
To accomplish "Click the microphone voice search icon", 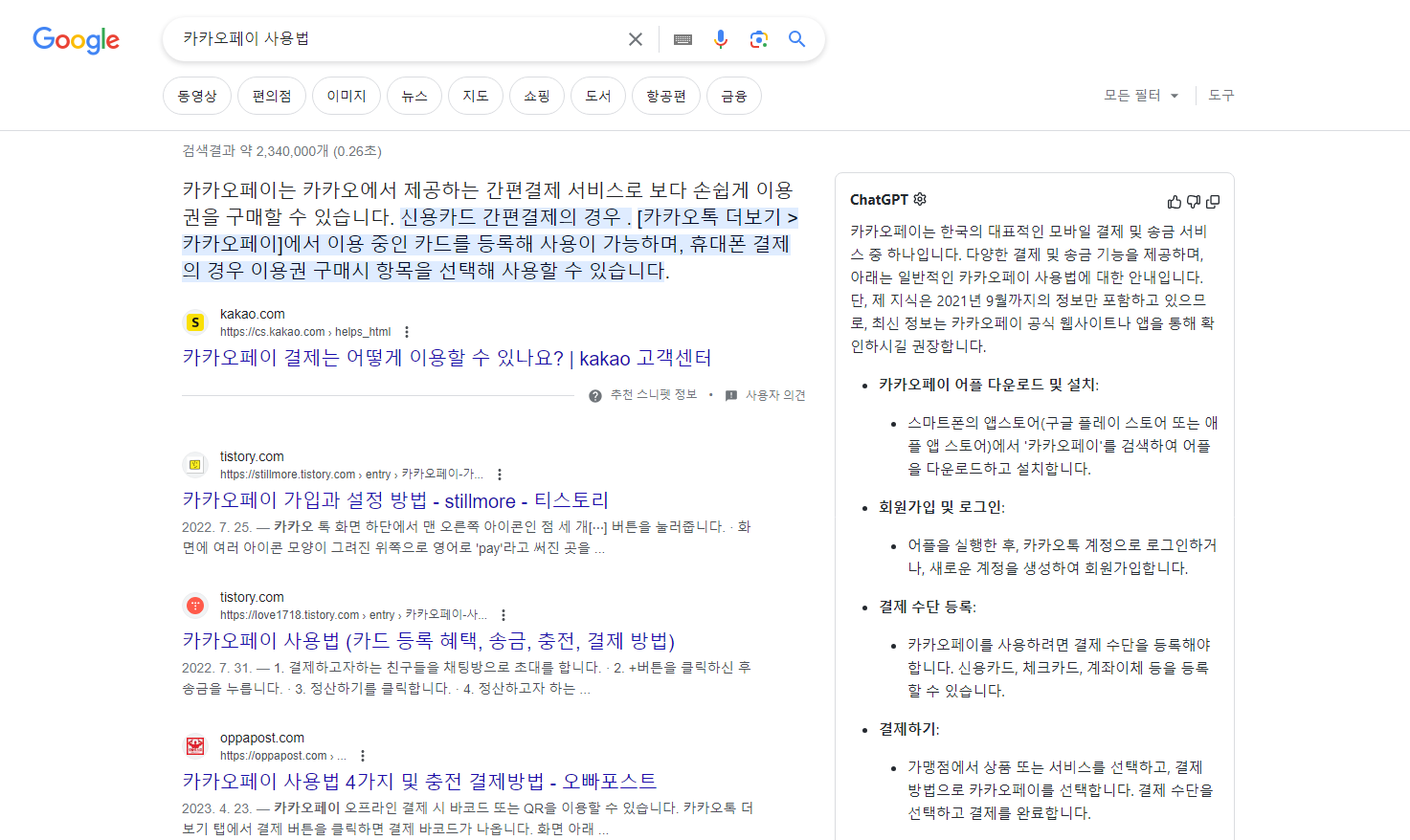I will pos(720,38).
